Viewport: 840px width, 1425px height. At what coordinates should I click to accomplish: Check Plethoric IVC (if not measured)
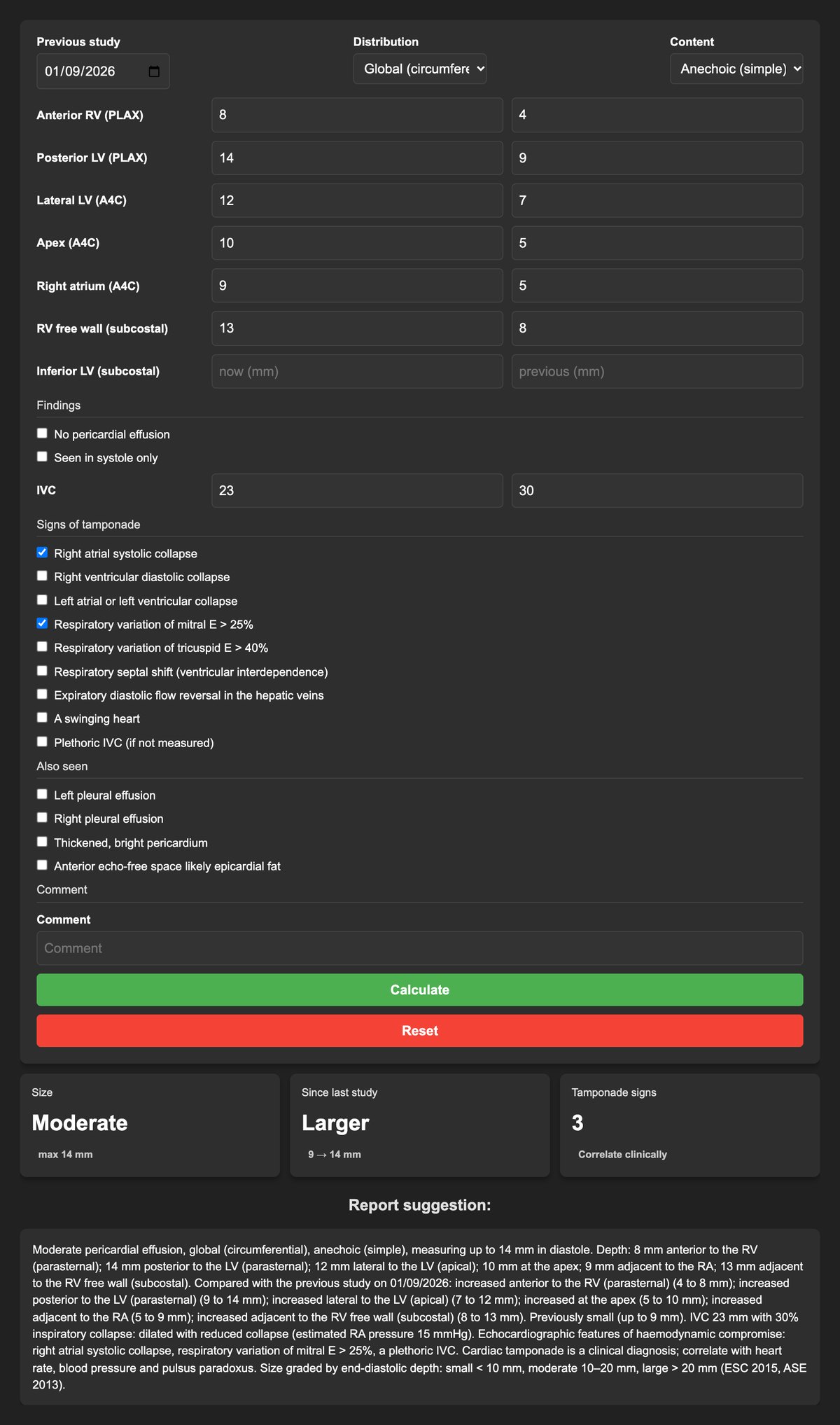pyautogui.click(x=42, y=742)
